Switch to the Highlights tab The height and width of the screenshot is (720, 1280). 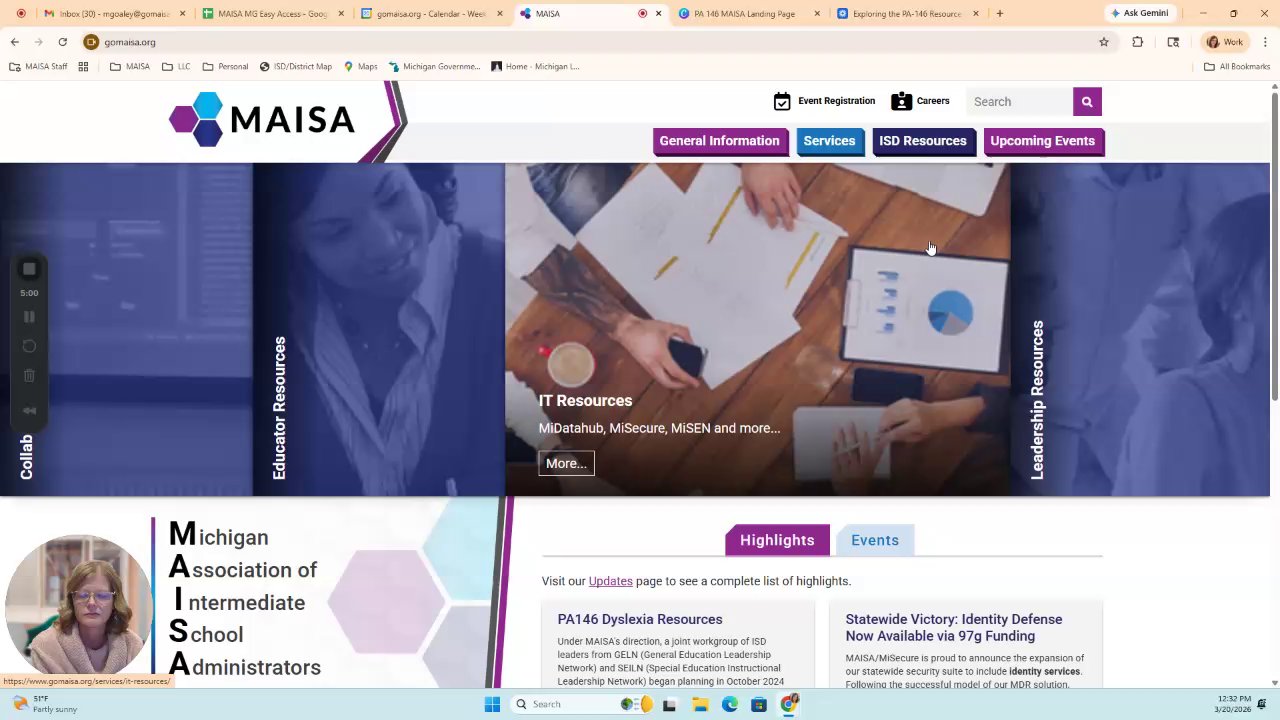click(x=777, y=540)
